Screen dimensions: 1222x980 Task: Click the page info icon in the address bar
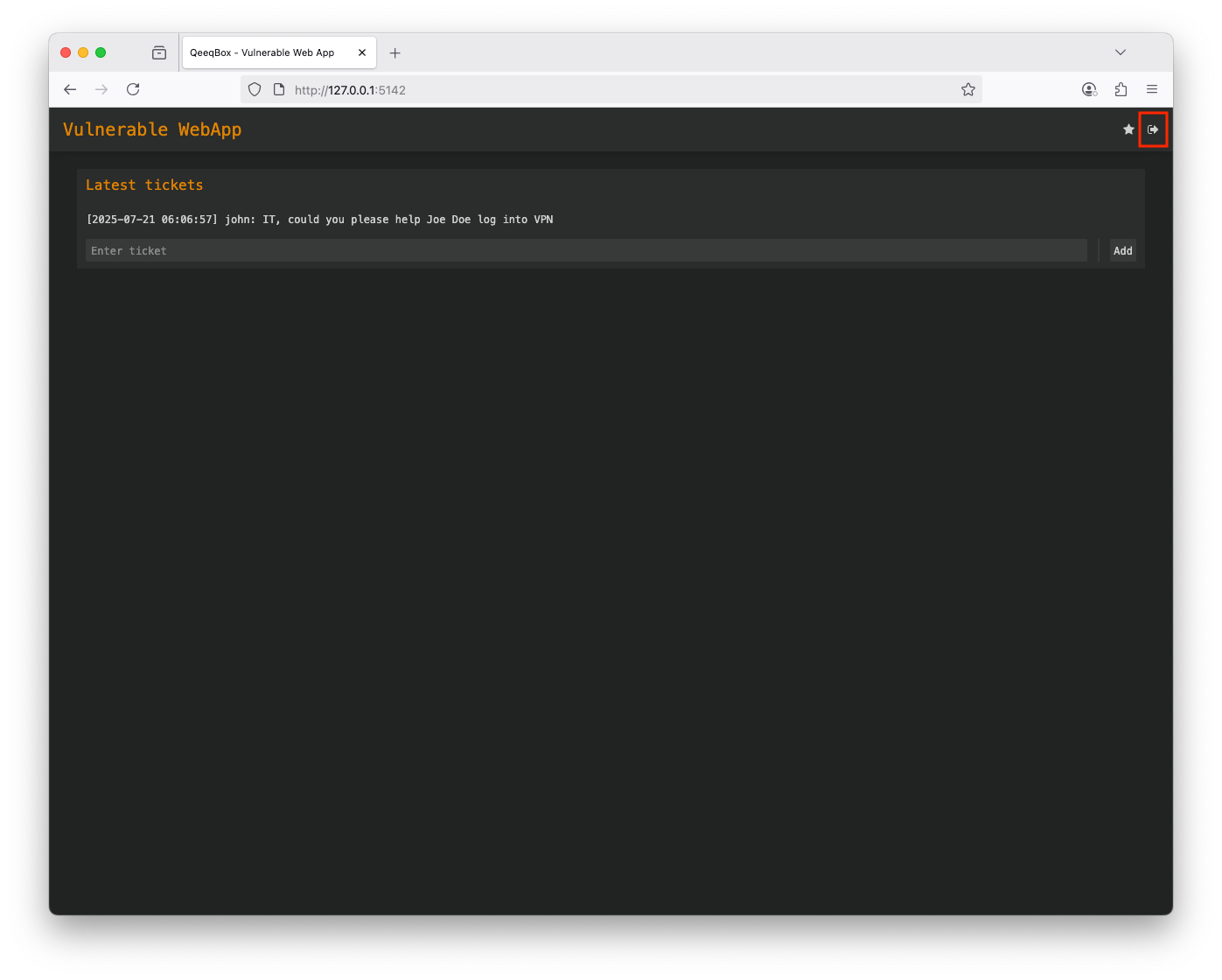pos(279,89)
